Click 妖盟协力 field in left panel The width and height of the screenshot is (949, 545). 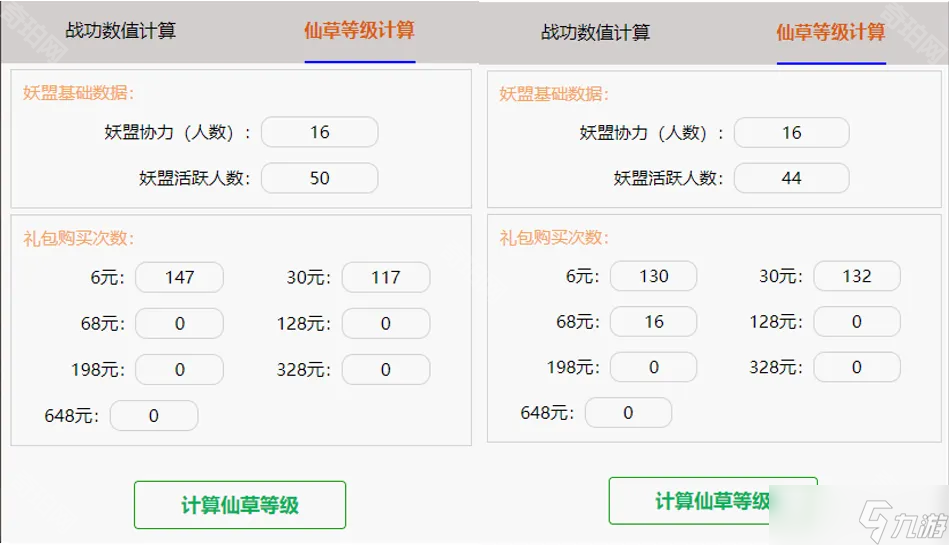click(320, 132)
